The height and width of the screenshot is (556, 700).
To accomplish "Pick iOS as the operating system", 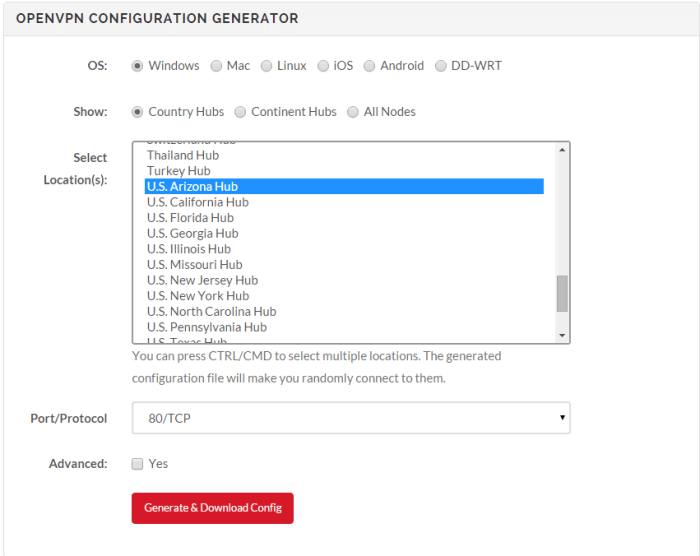I will click(323, 66).
